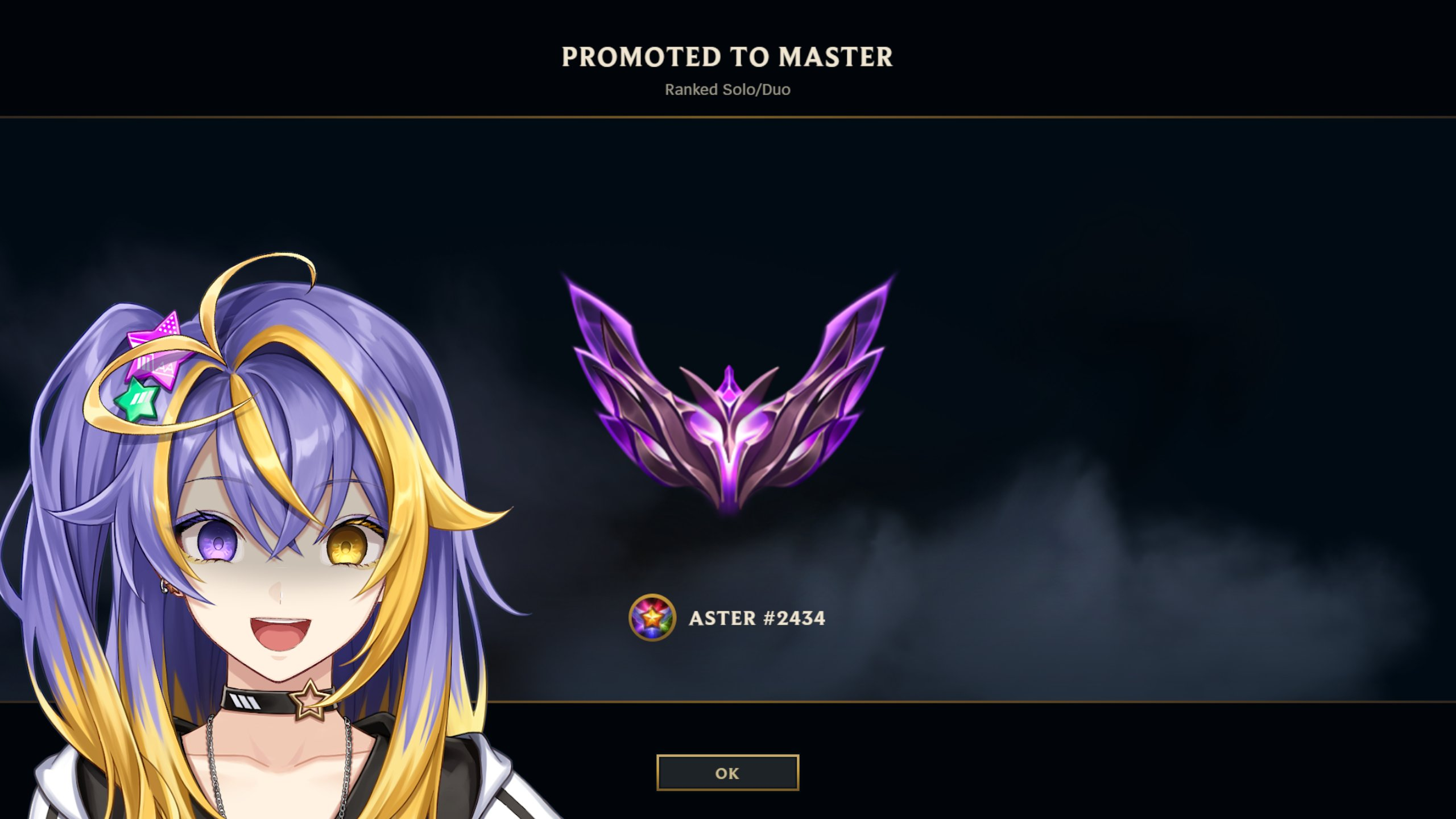Click the small earring on avatar's ear
The image size is (1456, 819).
click(x=165, y=586)
